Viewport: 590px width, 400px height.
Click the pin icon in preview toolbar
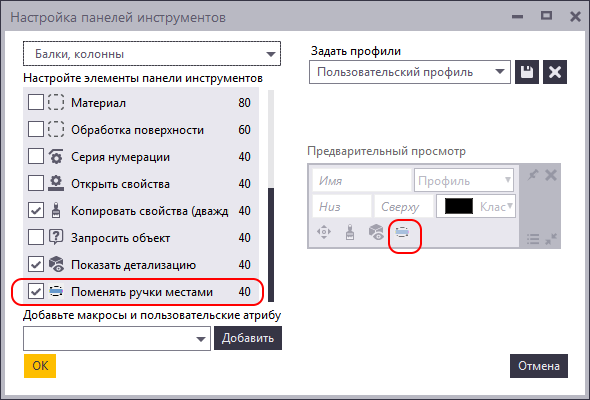[532, 175]
